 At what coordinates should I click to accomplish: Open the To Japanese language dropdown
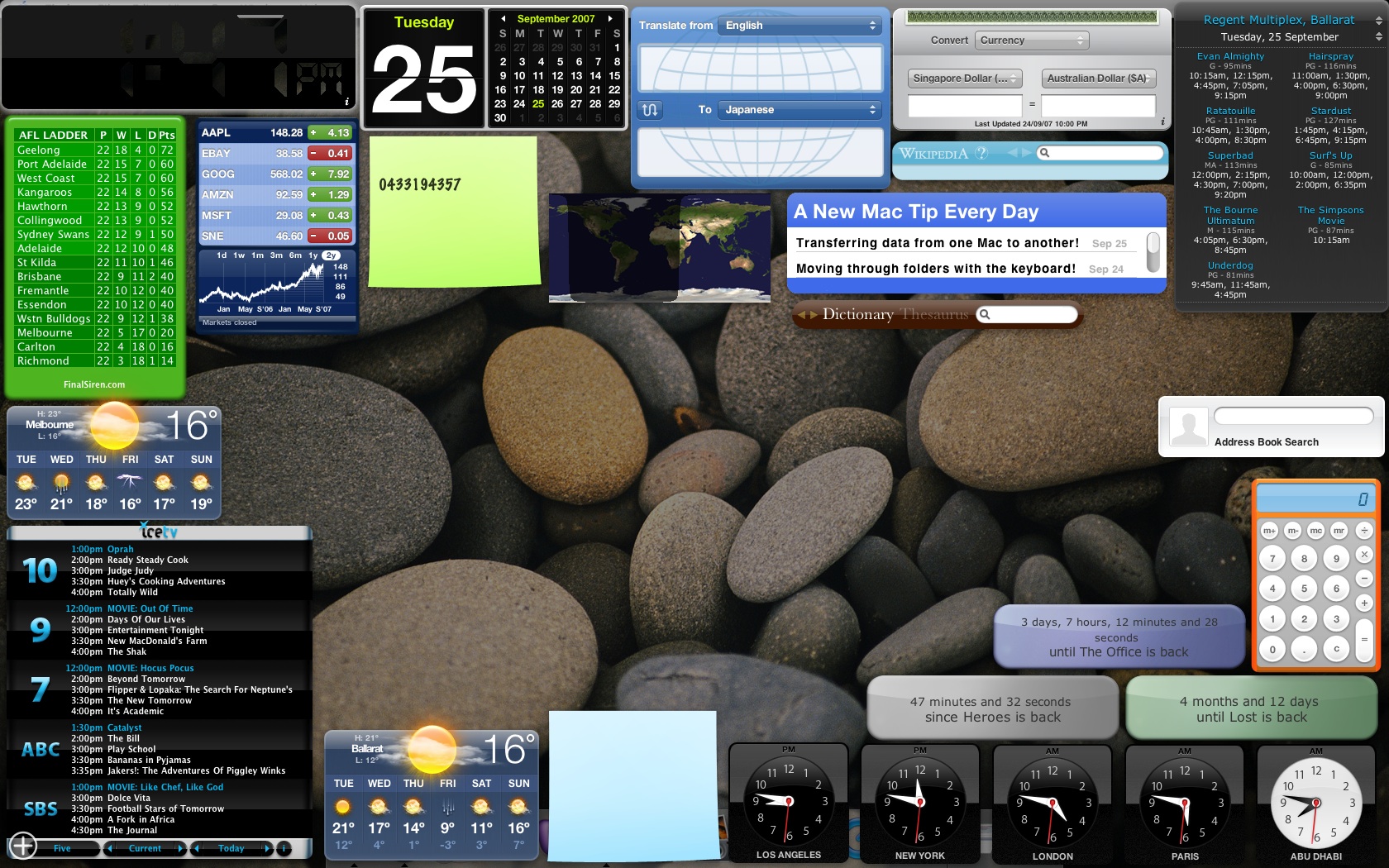[x=800, y=109]
